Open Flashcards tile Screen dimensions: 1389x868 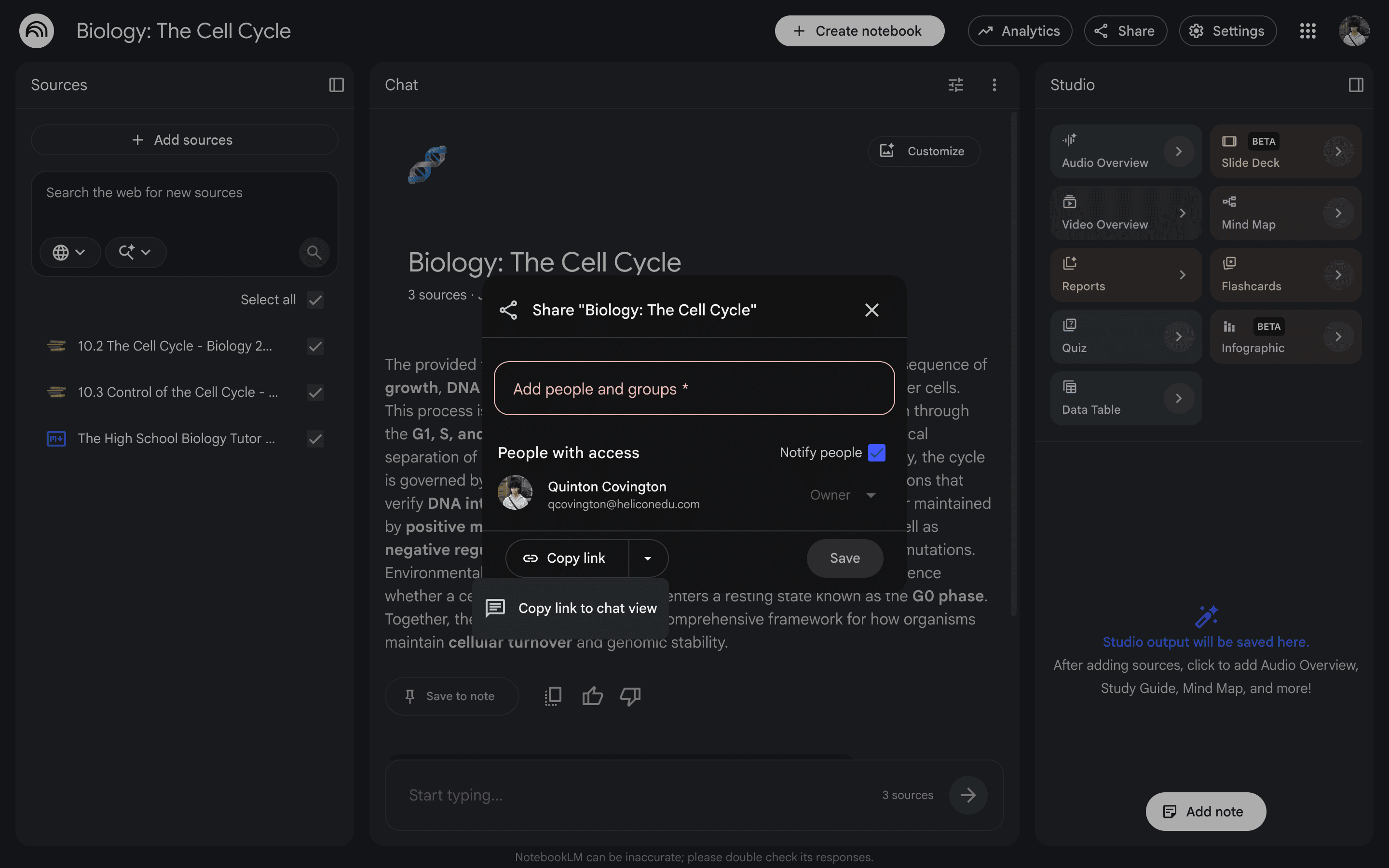(x=1286, y=275)
